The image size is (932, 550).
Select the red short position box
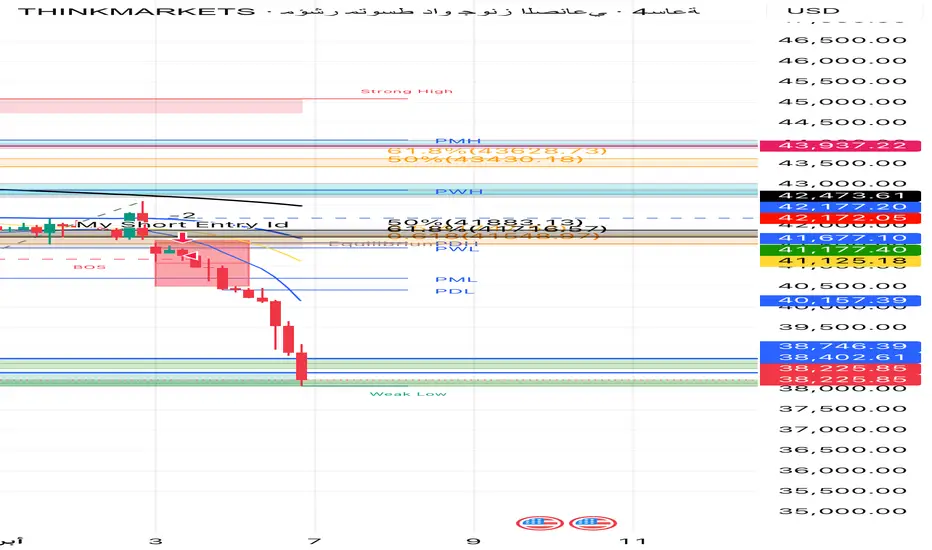click(x=202, y=264)
